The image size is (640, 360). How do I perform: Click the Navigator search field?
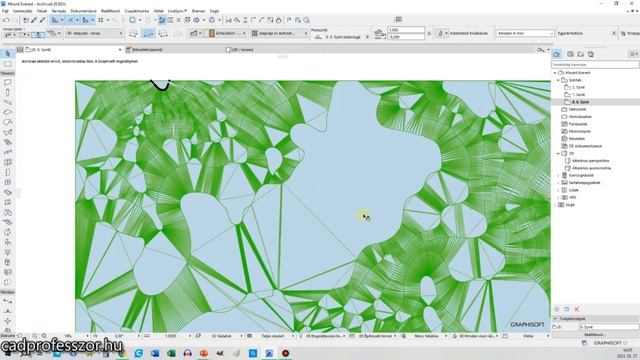pos(595,64)
